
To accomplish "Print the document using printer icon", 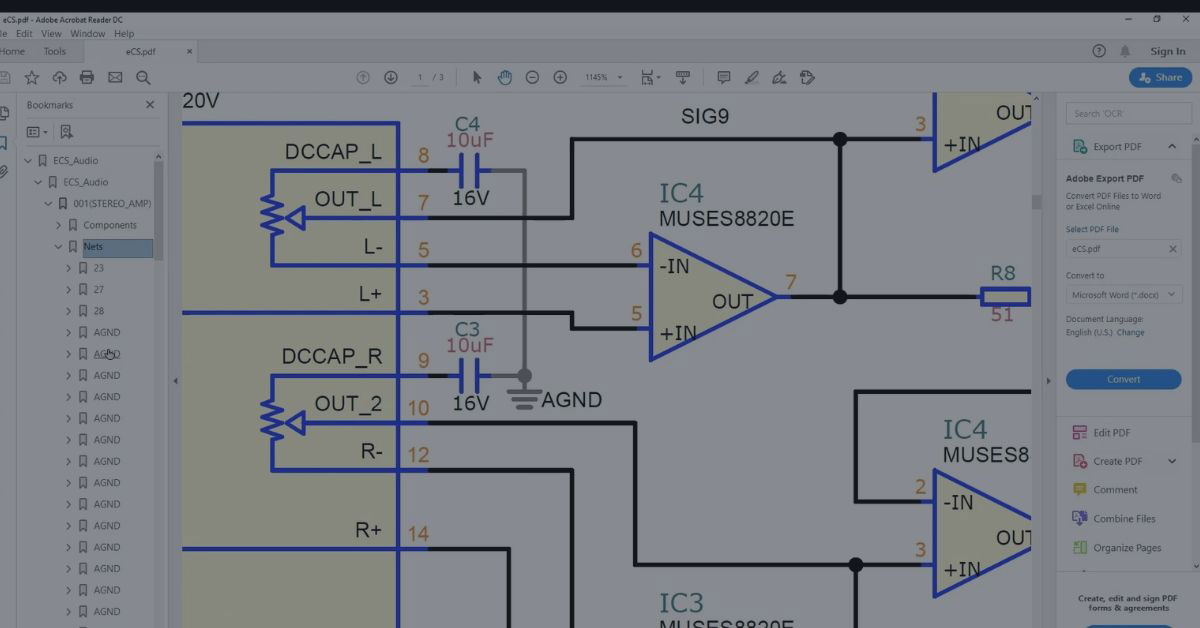I will pyautogui.click(x=87, y=78).
